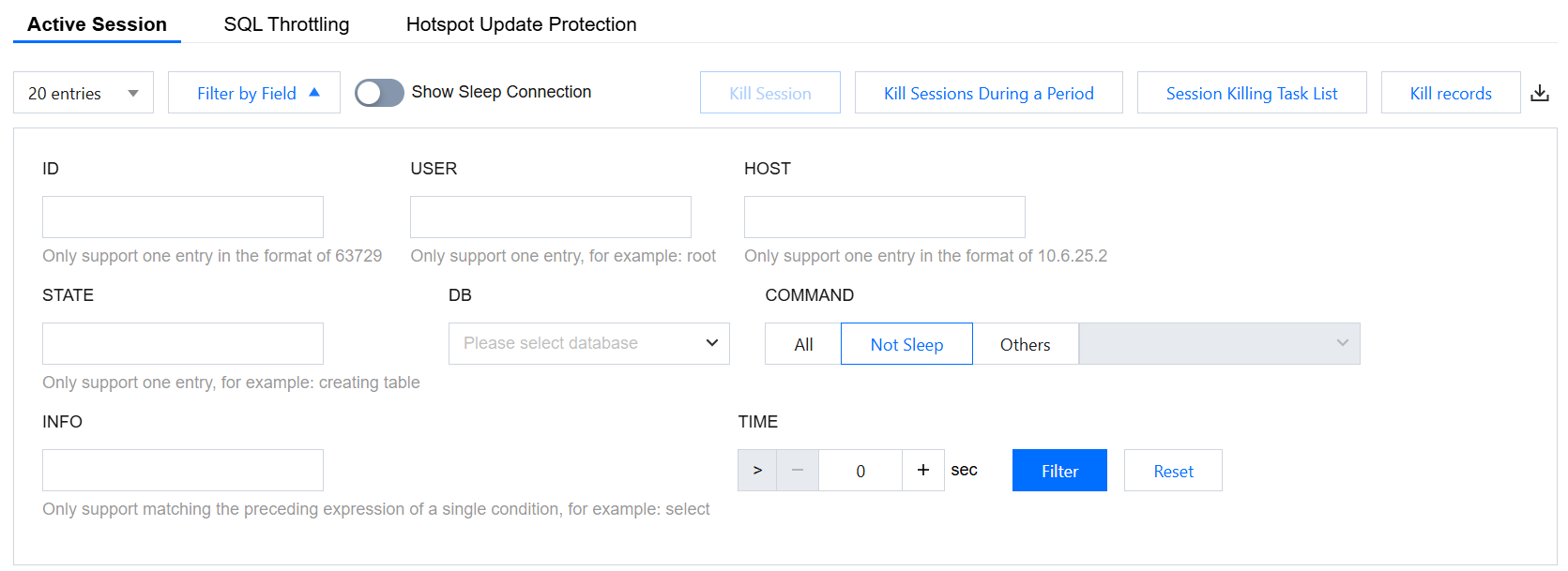The width and height of the screenshot is (1568, 571).
Task: Click the minus icon to decrease time
Action: click(x=798, y=471)
